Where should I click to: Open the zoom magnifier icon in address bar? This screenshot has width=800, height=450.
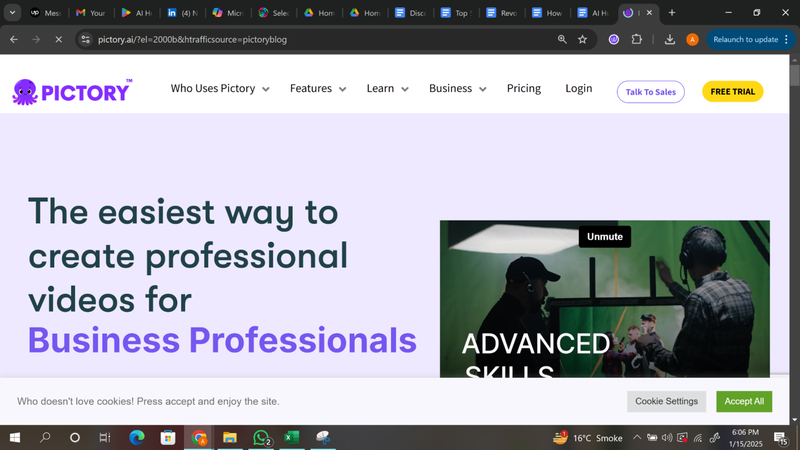tap(562, 39)
